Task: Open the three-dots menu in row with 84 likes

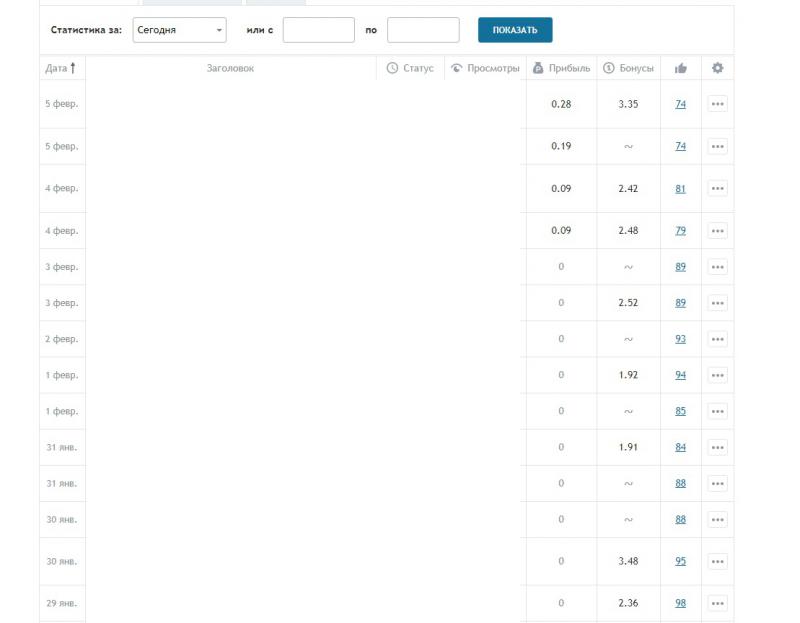Action: tap(717, 447)
